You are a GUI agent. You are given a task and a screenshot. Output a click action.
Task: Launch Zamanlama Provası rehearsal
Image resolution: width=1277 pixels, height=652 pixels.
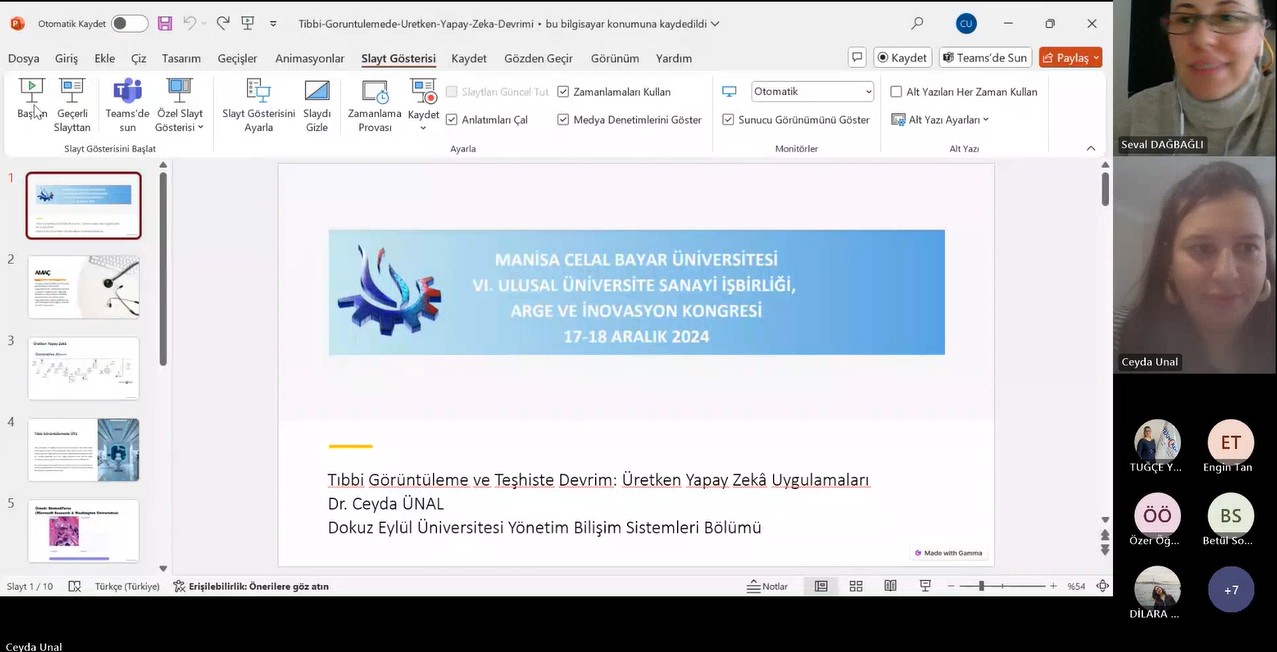(374, 104)
